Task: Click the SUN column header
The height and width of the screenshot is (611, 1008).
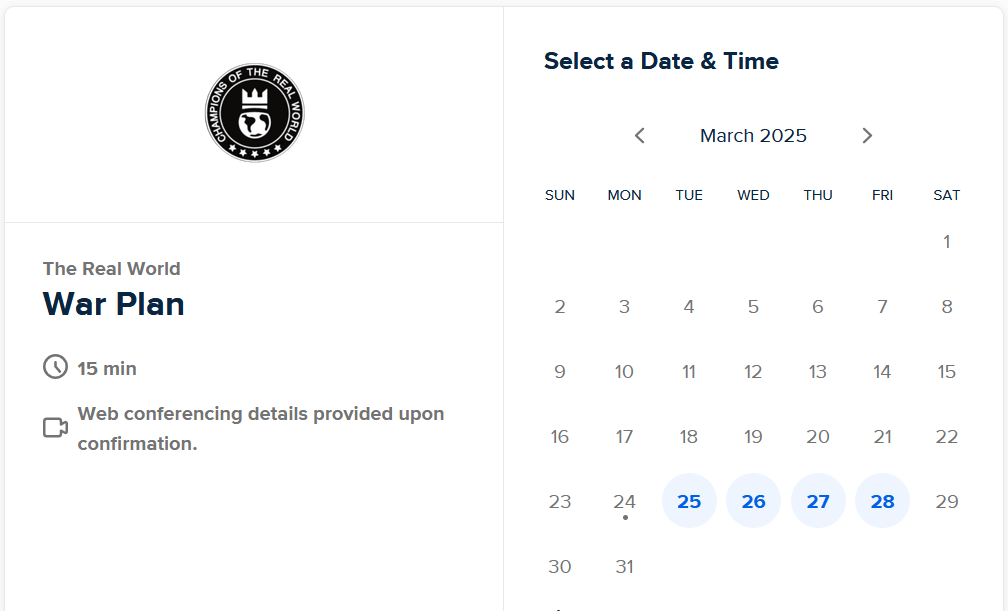Action: 560,195
